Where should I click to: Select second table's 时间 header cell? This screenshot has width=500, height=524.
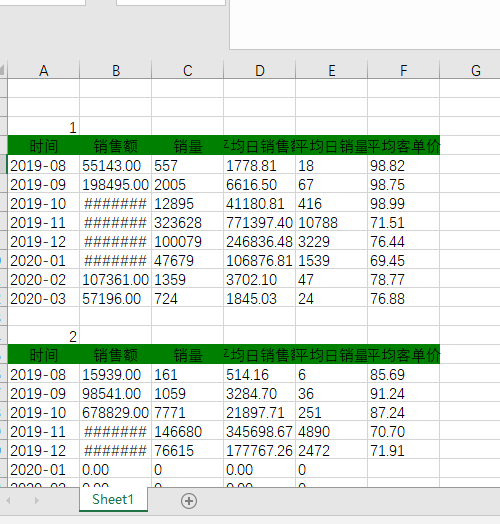click(43, 355)
